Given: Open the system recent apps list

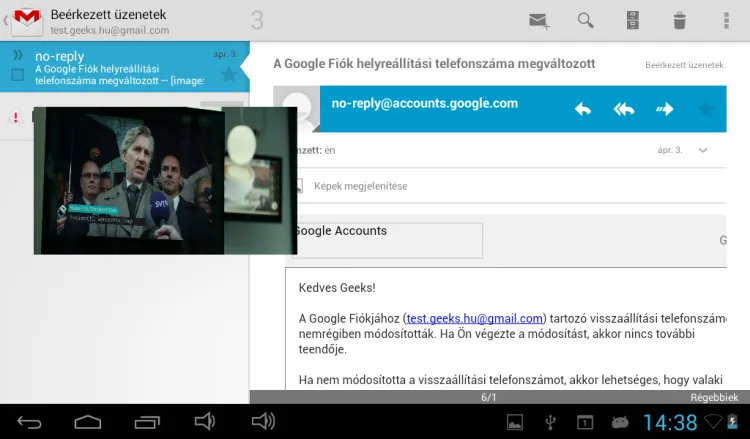Looking at the screenshot, I should [147, 422].
